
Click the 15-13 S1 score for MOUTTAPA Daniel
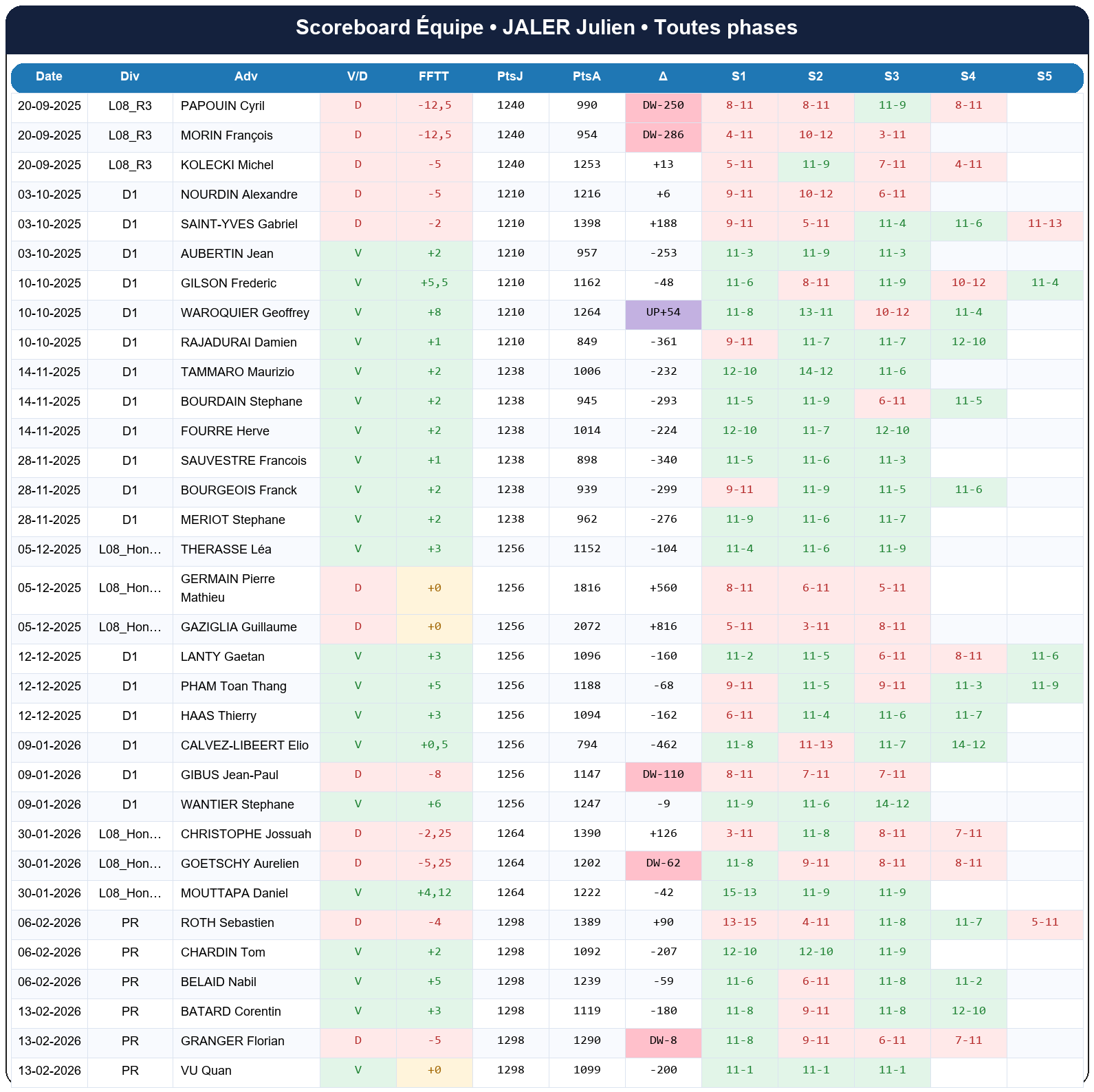739,893
